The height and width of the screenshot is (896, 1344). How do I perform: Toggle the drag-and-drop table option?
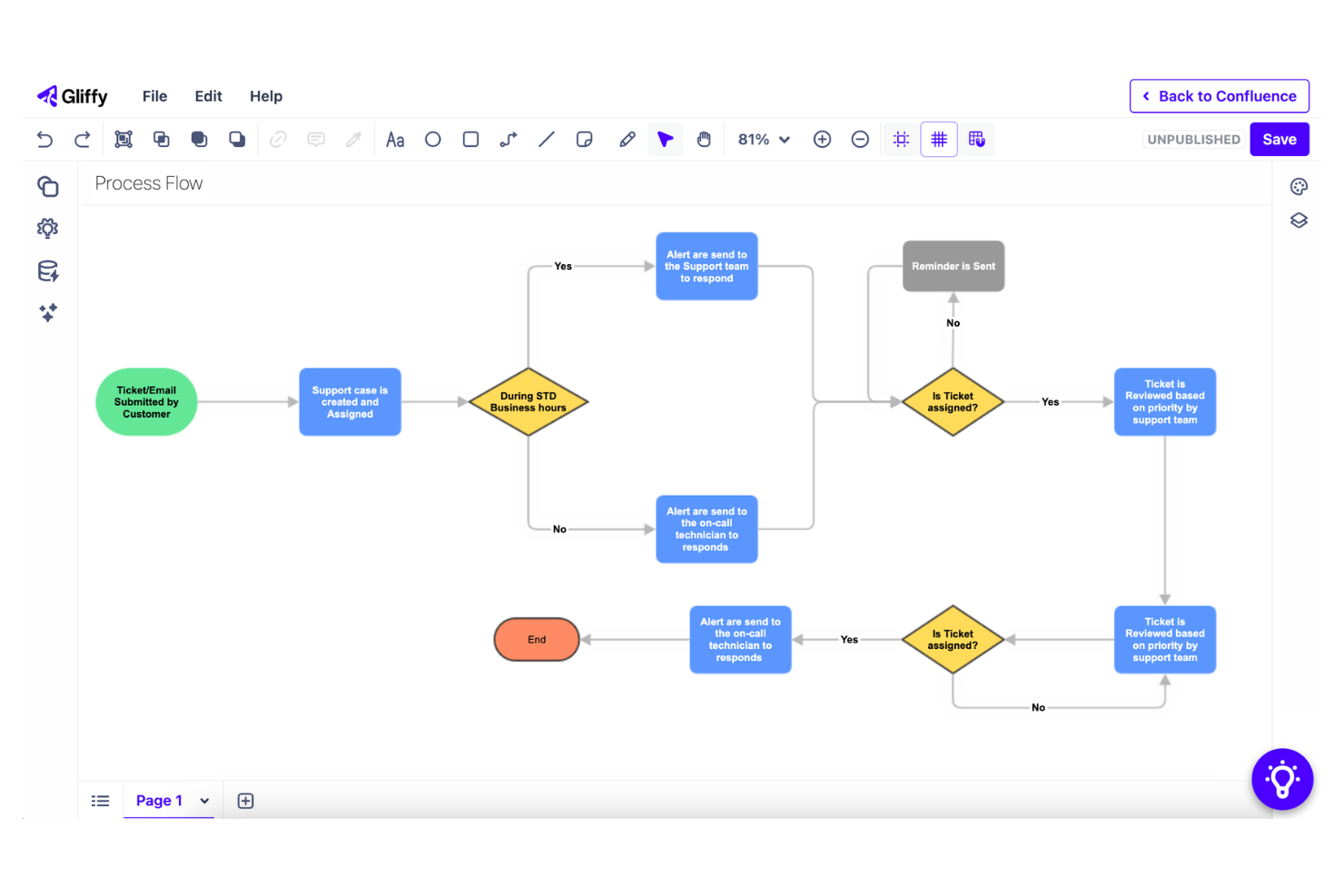pyautogui.click(x=977, y=139)
